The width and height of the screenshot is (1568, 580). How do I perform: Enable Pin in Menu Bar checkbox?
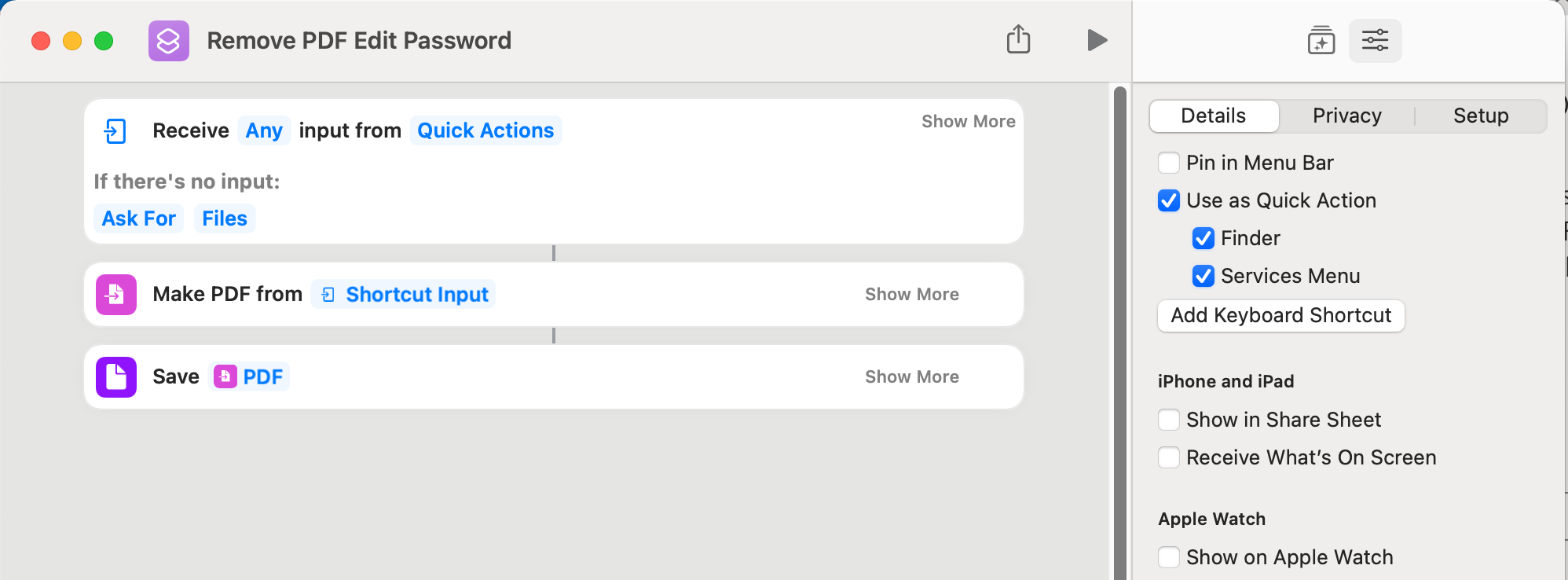[x=1169, y=163]
